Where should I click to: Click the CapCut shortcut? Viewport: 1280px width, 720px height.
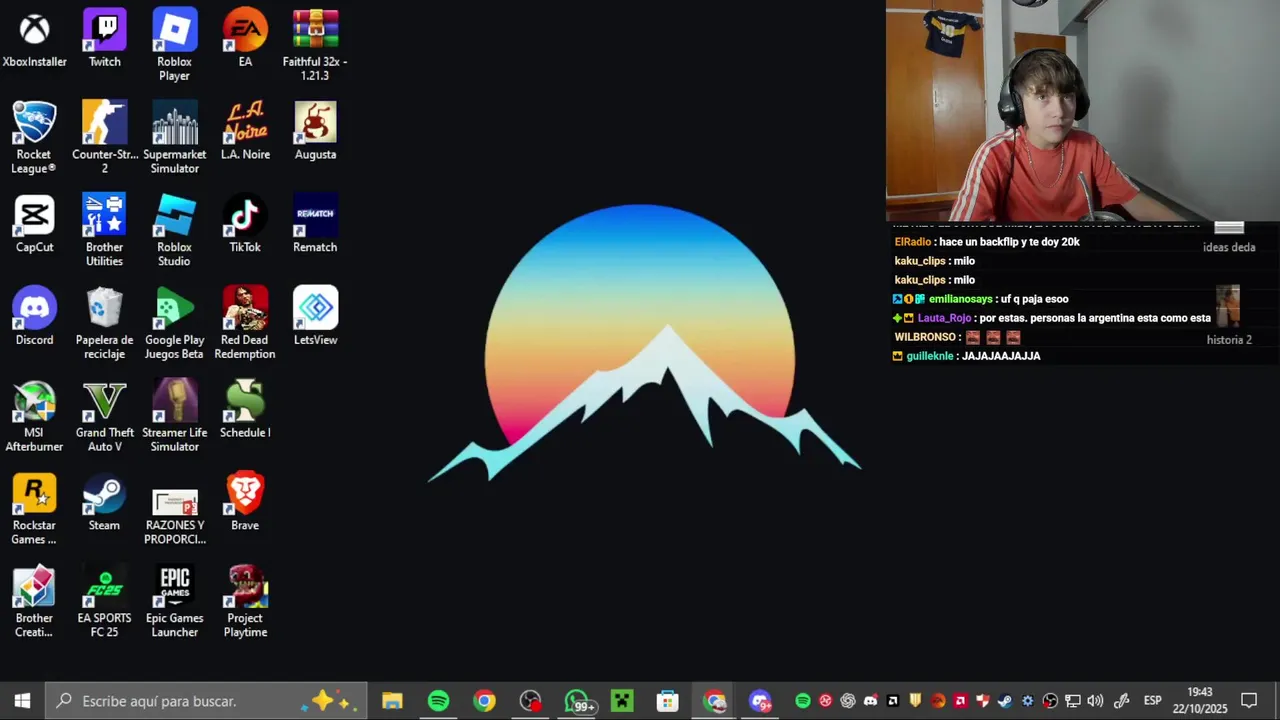point(34,224)
